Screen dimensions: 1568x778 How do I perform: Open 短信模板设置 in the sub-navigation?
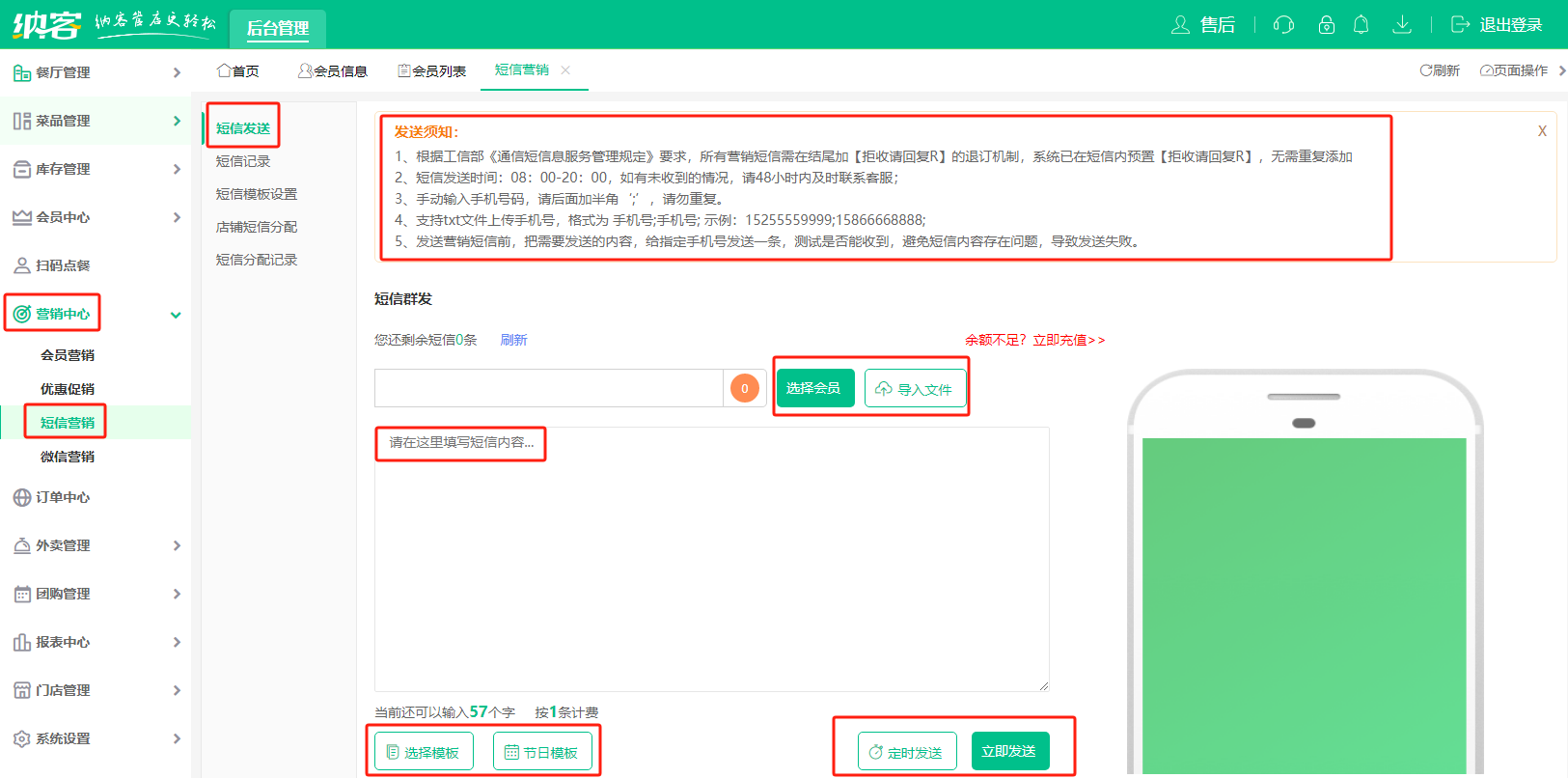coord(257,194)
